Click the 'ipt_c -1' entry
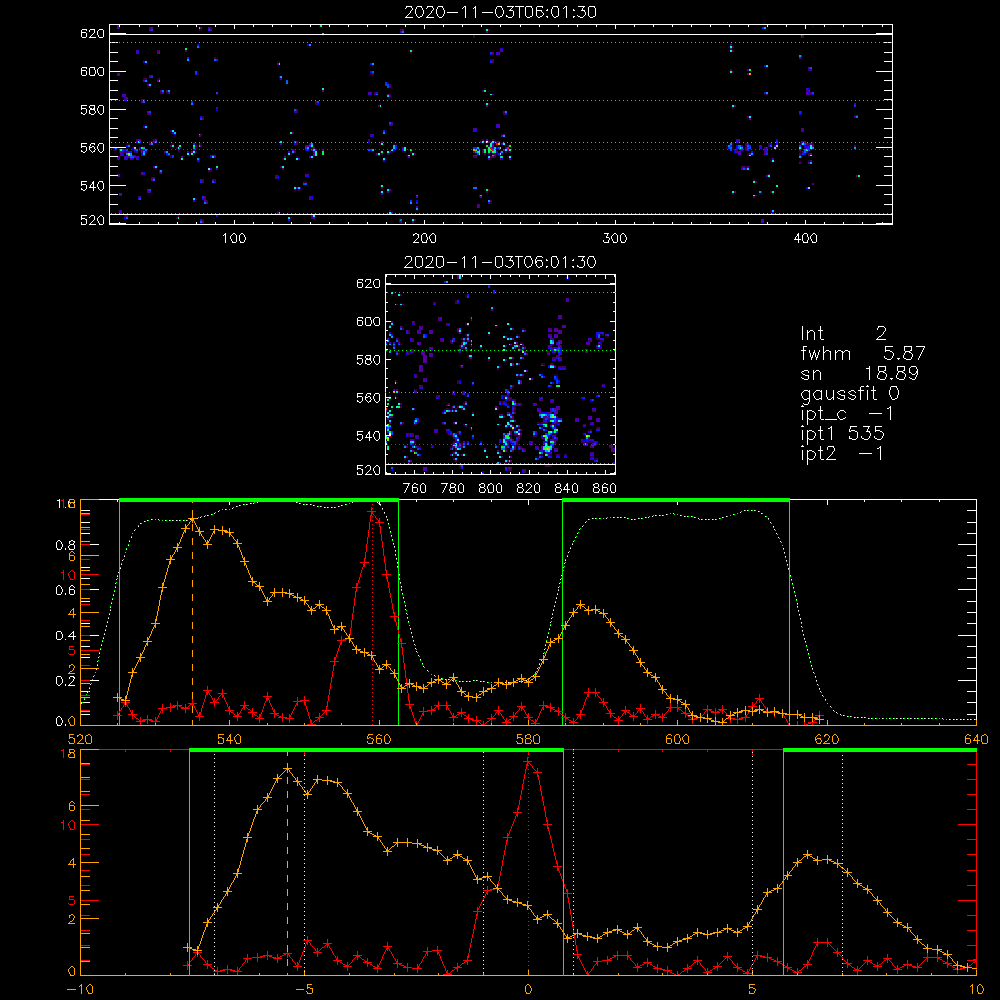1000x1000 pixels. (847, 414)
